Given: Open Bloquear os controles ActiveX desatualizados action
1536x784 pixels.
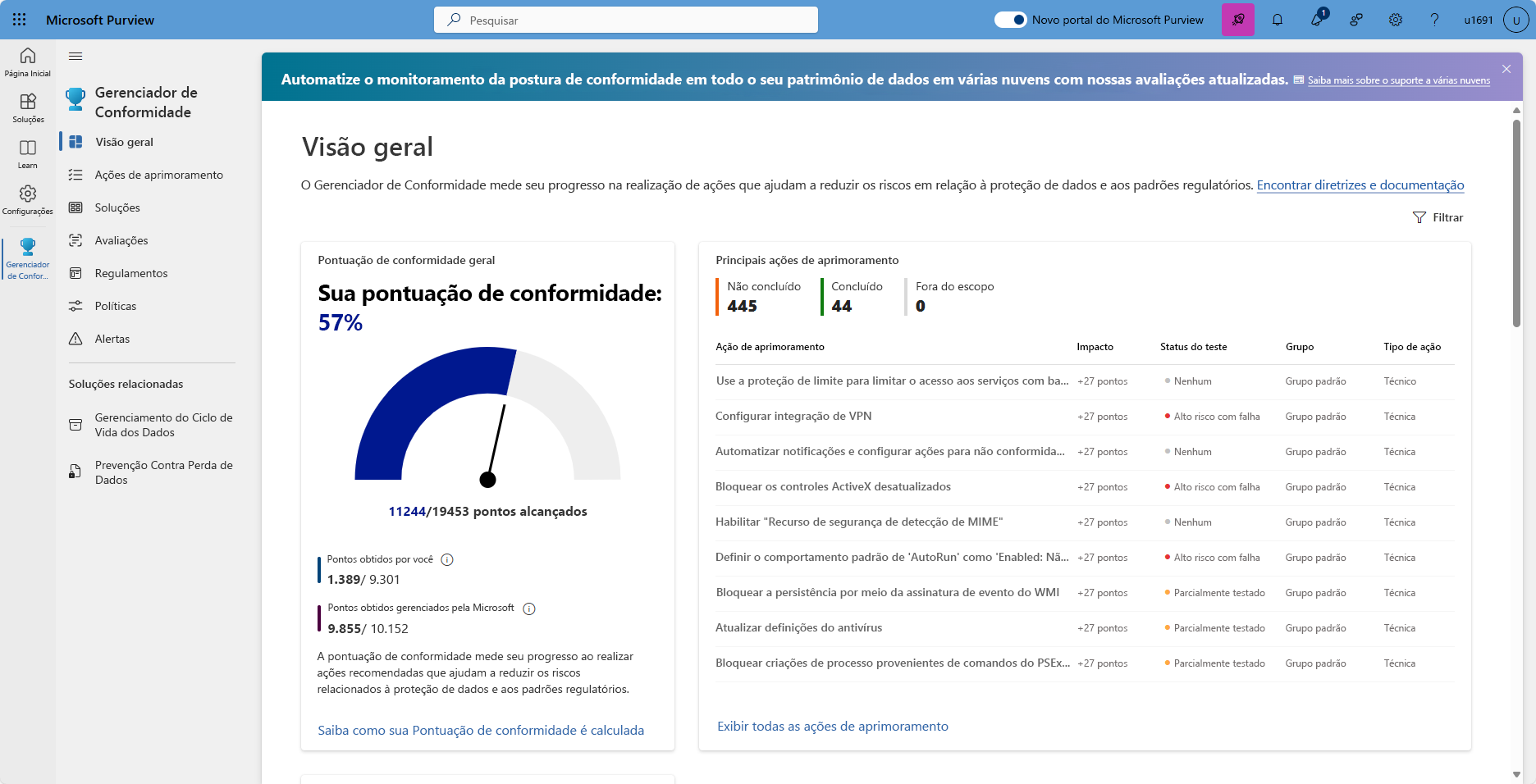Looking at the screenshot, I should (x=833, y=487).
